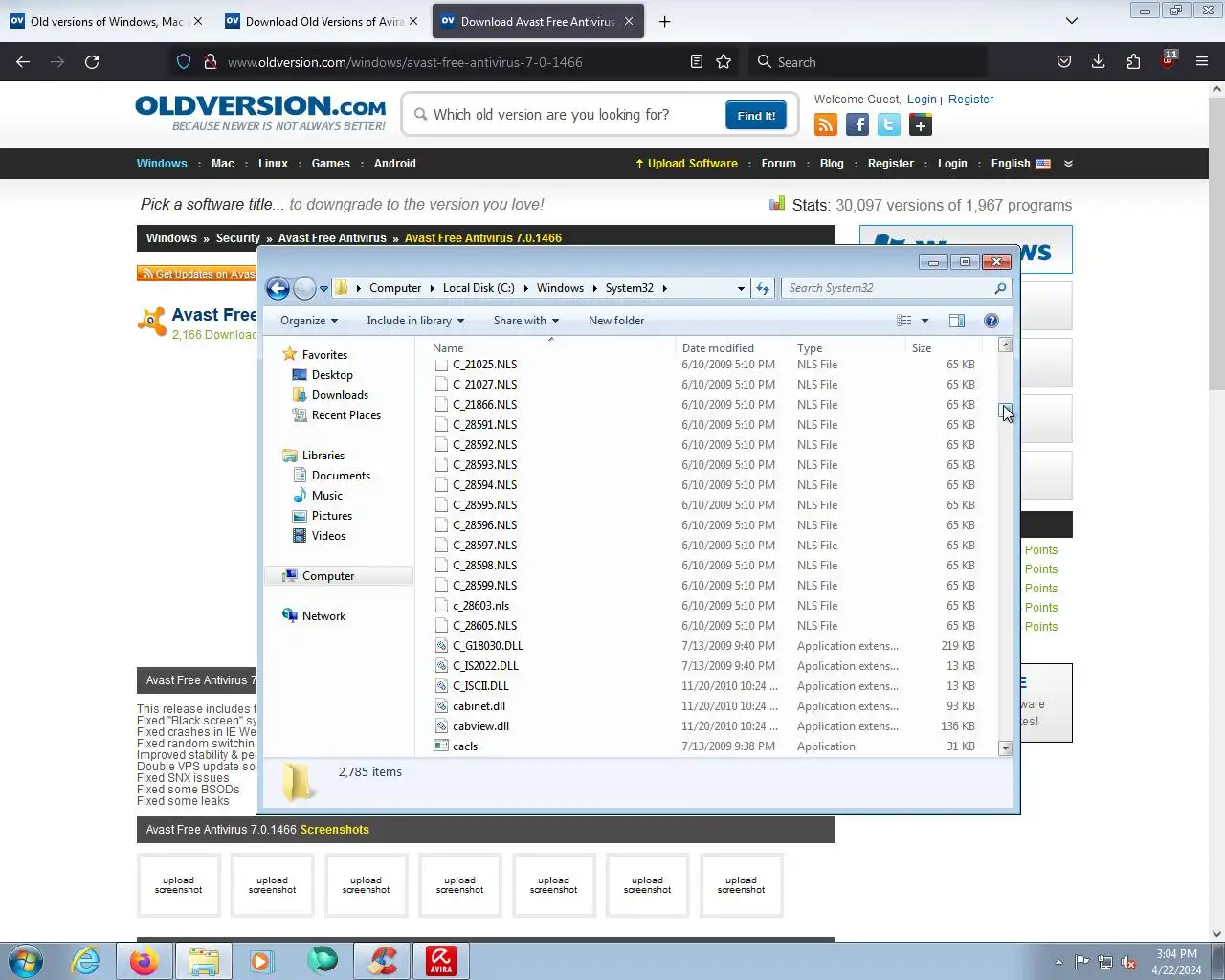Expand the Oldversion nav bar chevron
Screen dimensions: 1225x980
(1068, 164)
